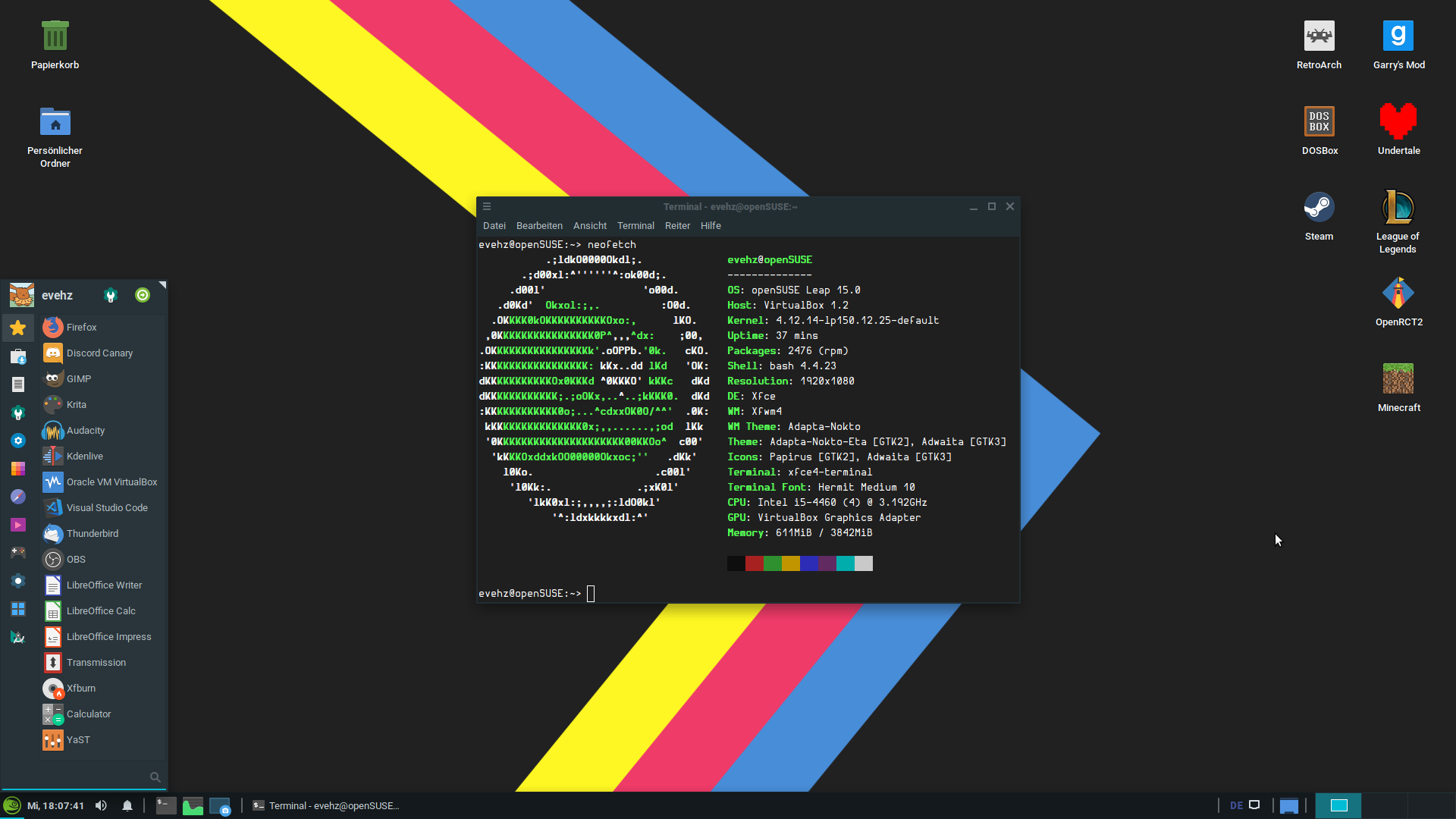Click the red neofetch color block
Viewport: 1456px width, 819px height.
click(755, 563)
